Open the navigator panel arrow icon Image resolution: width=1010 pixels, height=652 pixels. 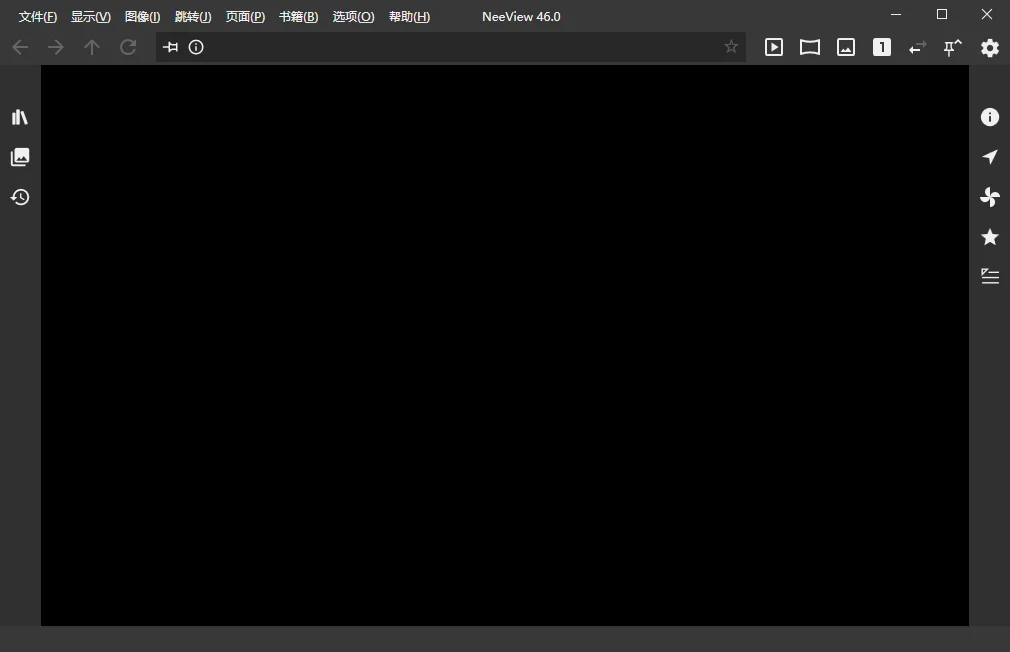[x=989, y=157]
